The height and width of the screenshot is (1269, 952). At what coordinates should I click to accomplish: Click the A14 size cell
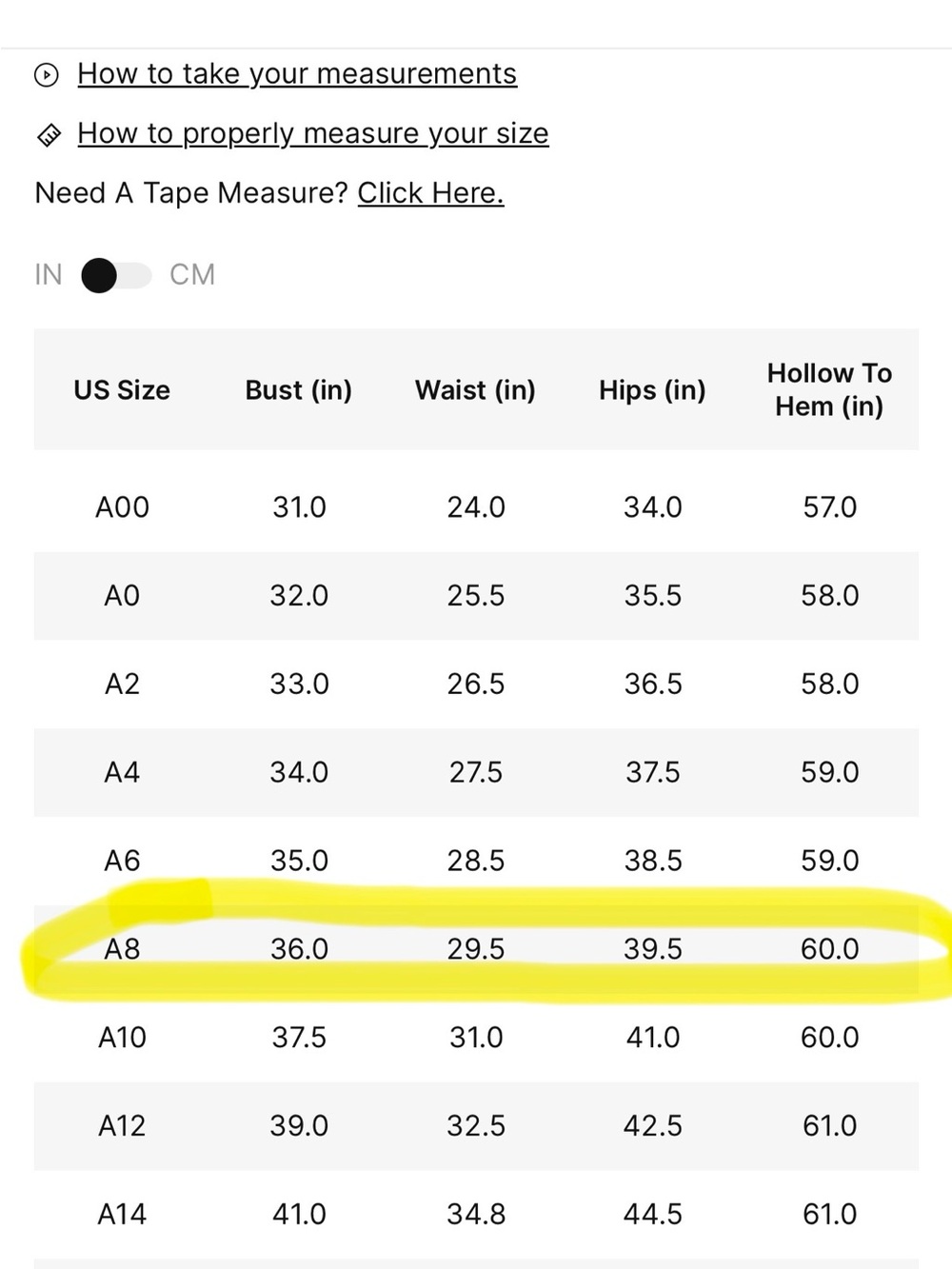pos(122,1215)
